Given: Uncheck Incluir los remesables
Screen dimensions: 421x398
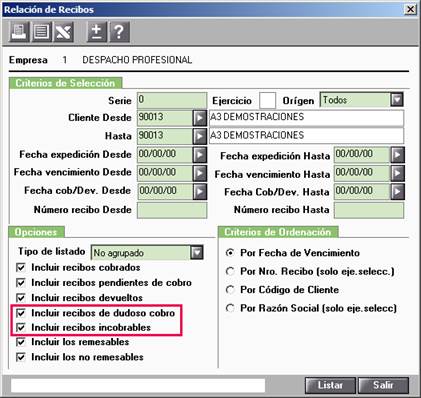Looking at the screenshot, I should point(21,342).
